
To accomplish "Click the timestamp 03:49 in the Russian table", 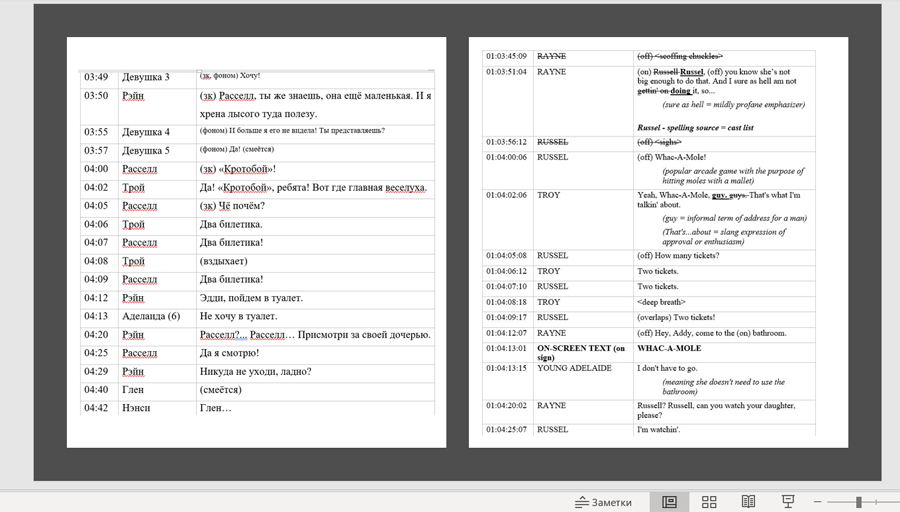I will point(96,77).
